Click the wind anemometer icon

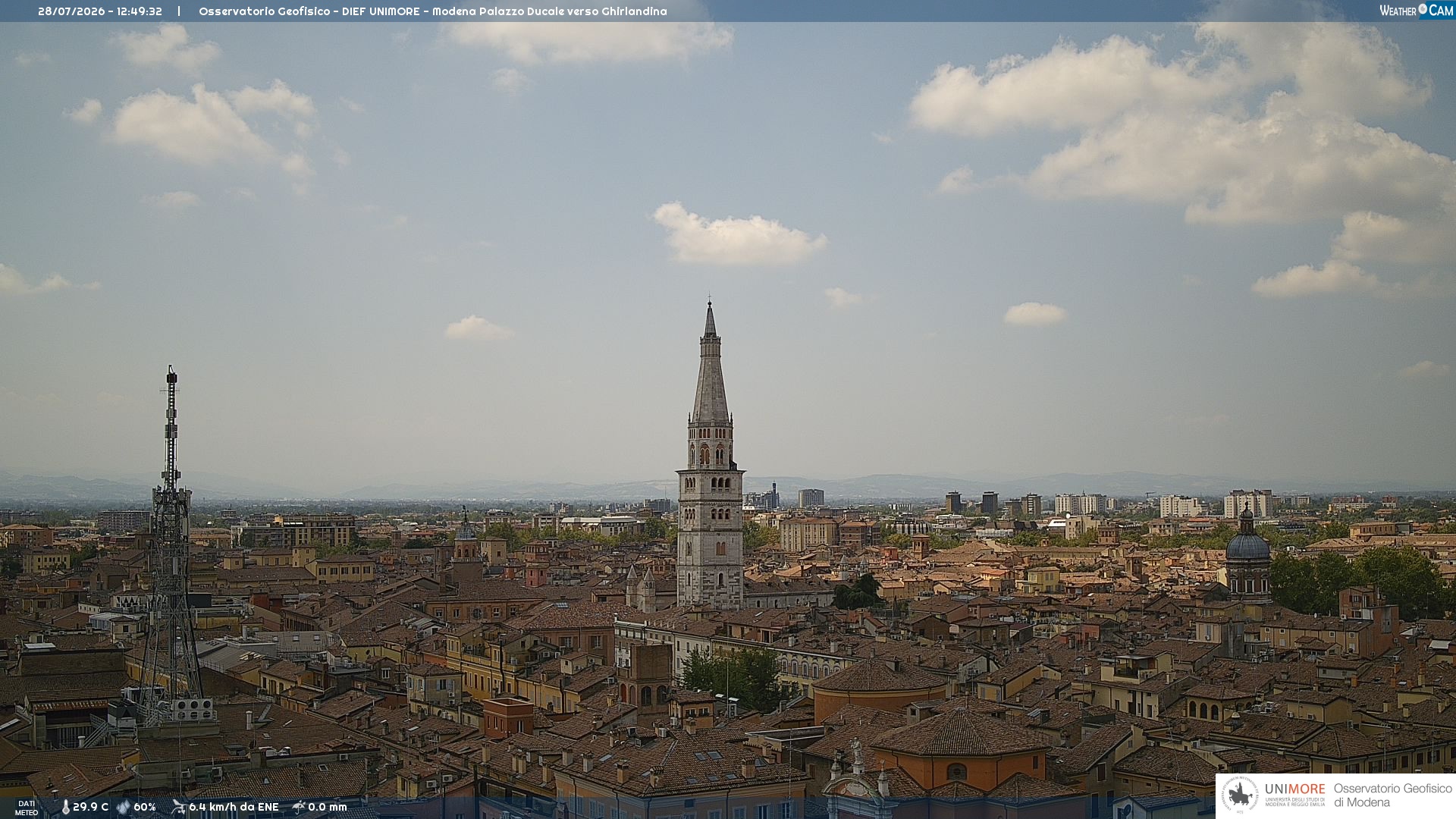[x=178, y=808]
